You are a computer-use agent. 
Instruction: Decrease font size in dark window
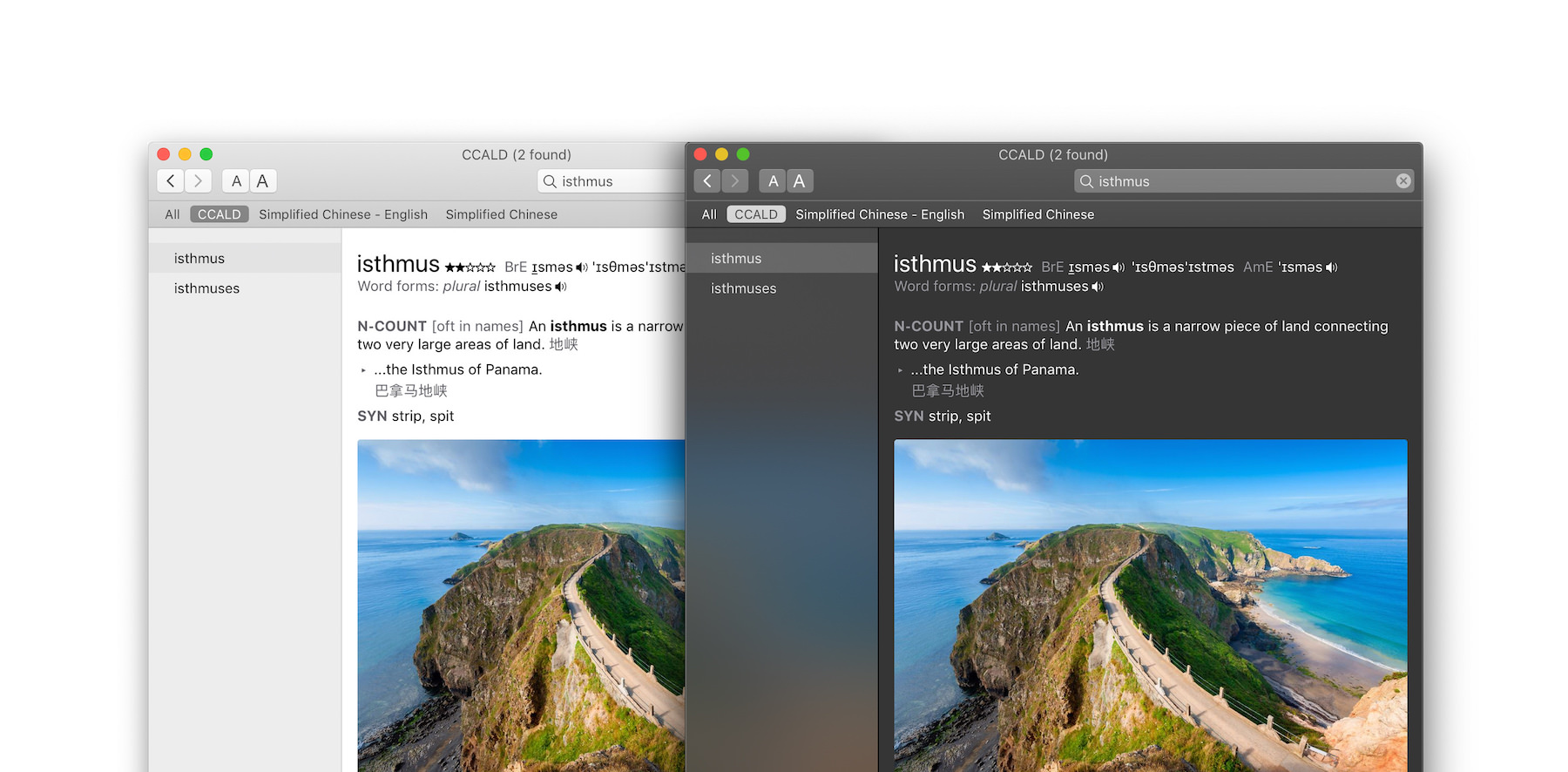[773, 181]
